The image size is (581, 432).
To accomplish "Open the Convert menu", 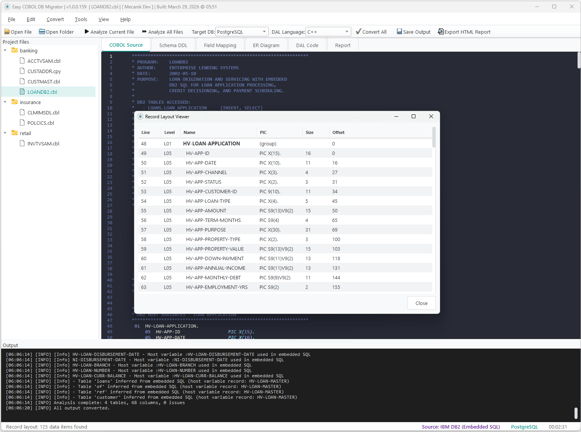I will (x=55, y=19).
